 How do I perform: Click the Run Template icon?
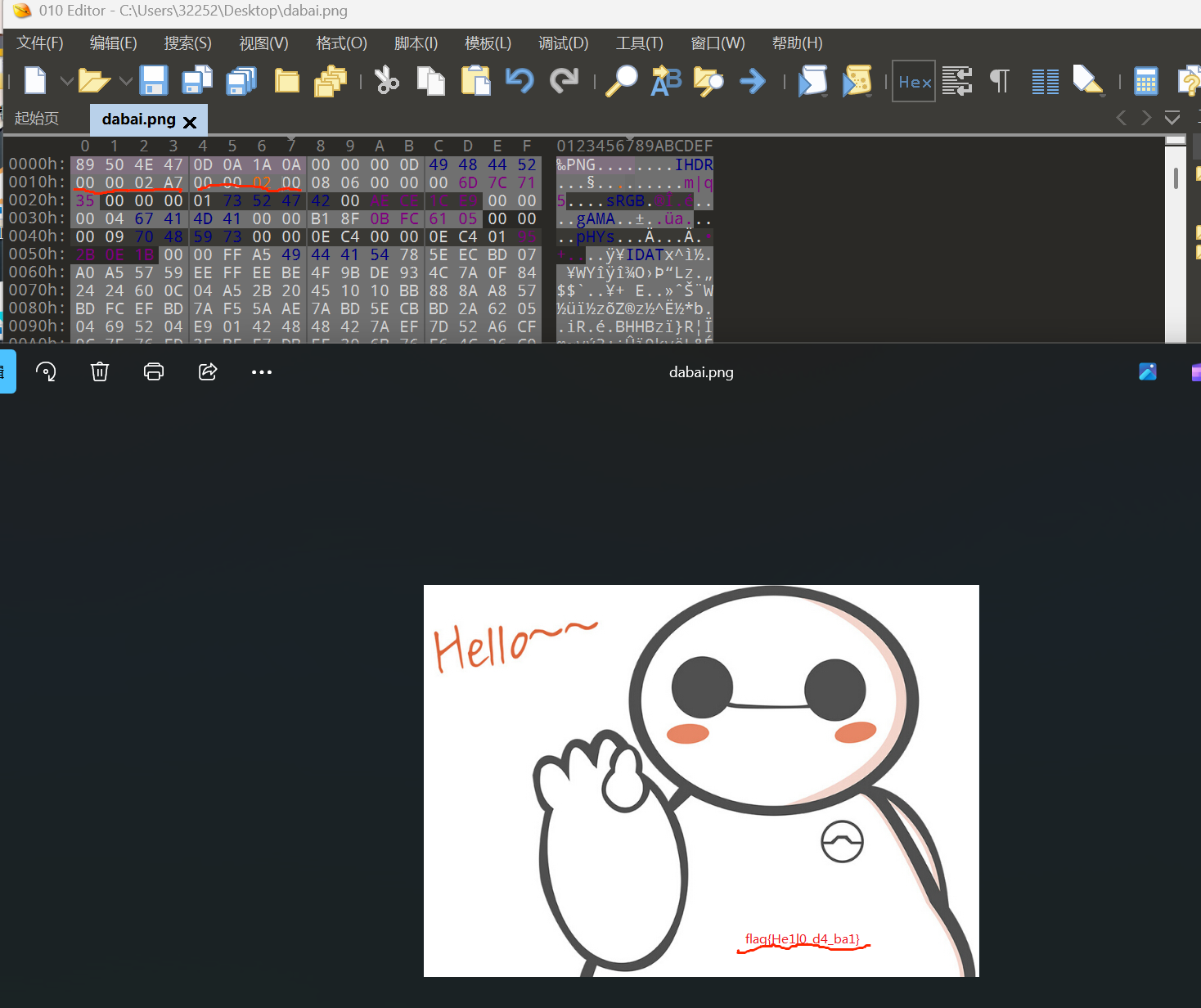pos(857,81)
